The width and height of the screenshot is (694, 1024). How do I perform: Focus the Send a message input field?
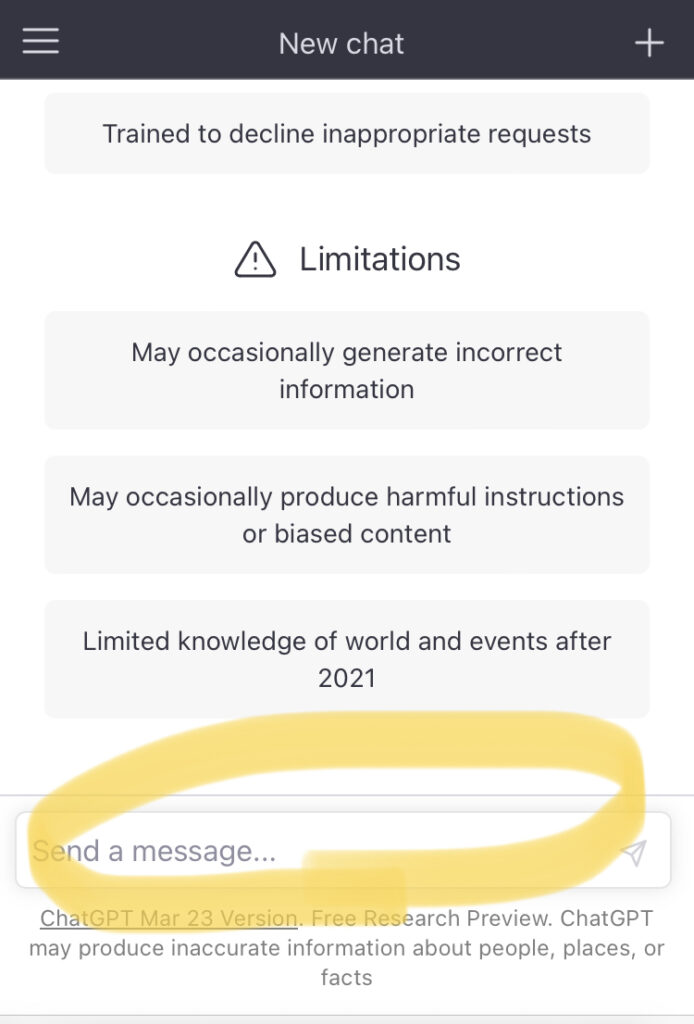tap(343, 850)
